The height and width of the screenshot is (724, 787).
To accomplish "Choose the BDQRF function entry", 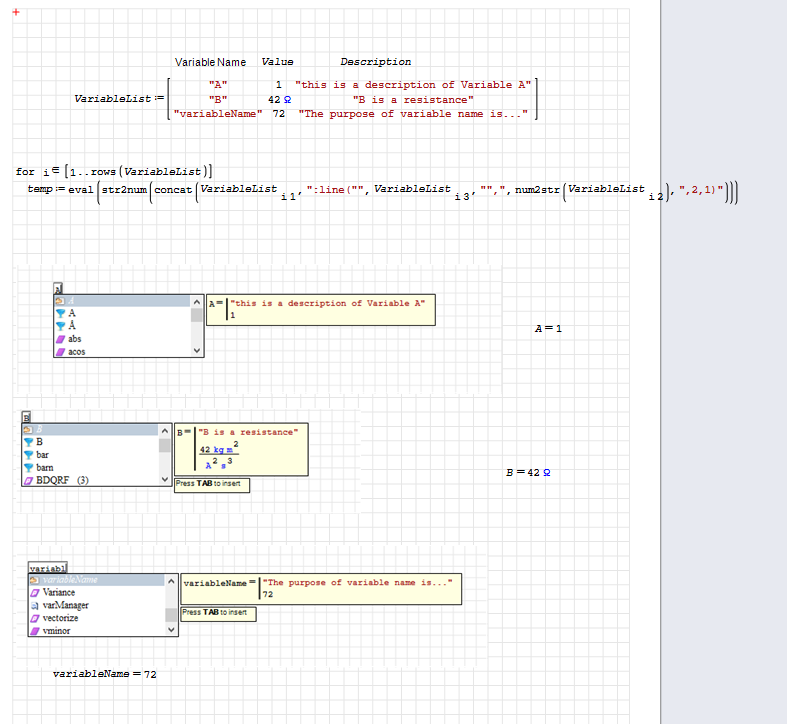I will pos(56,480).
